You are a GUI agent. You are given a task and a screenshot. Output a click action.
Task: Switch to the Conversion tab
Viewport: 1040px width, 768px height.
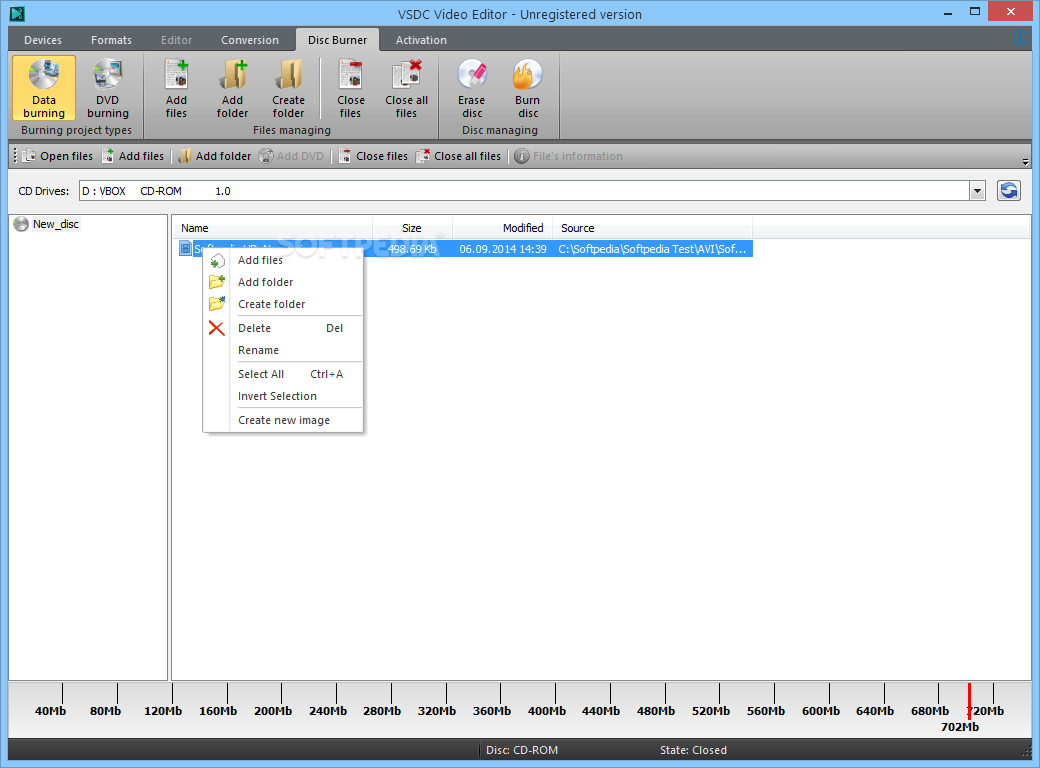[250, 40]
